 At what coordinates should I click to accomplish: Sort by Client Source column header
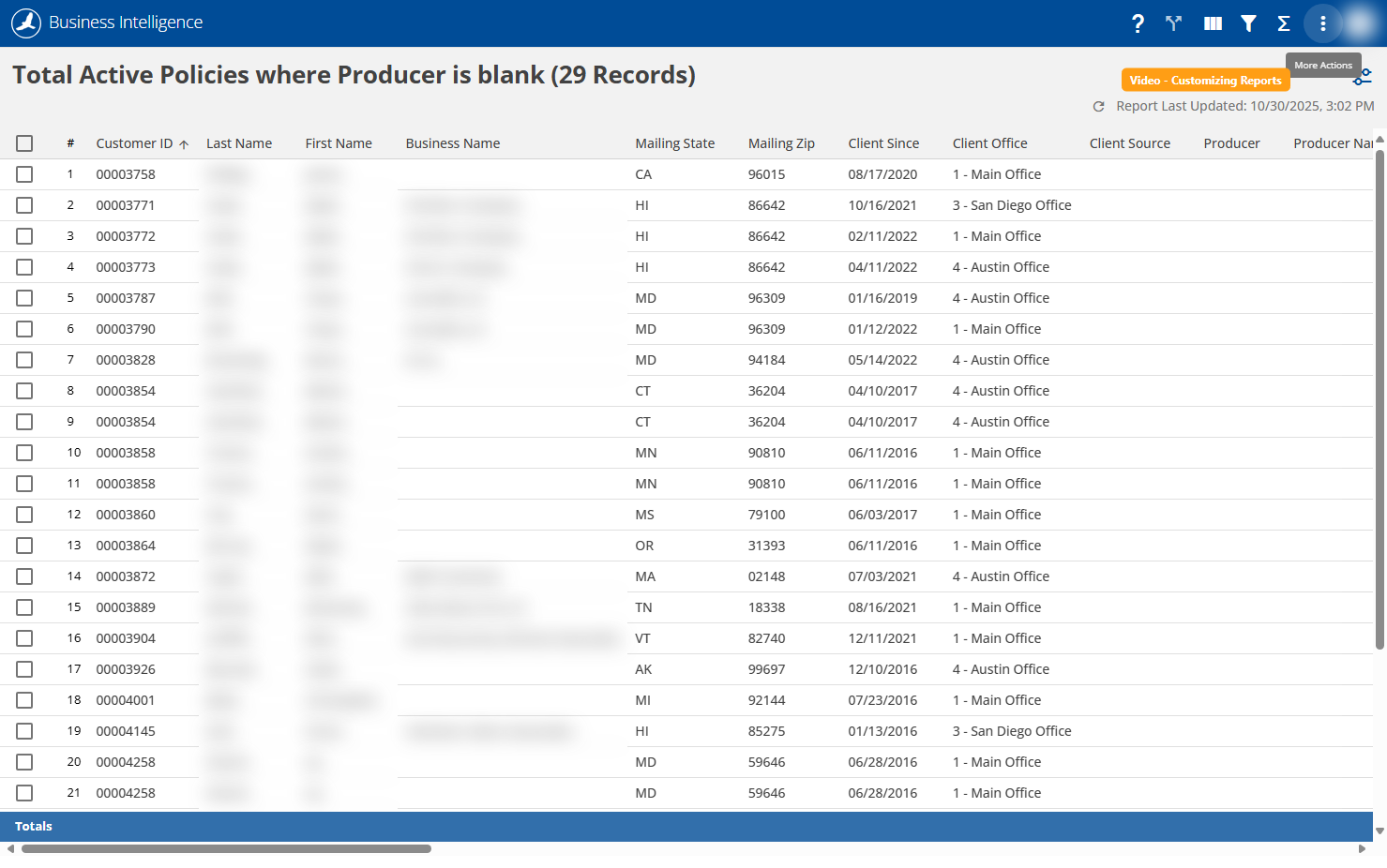(1130, 143)
